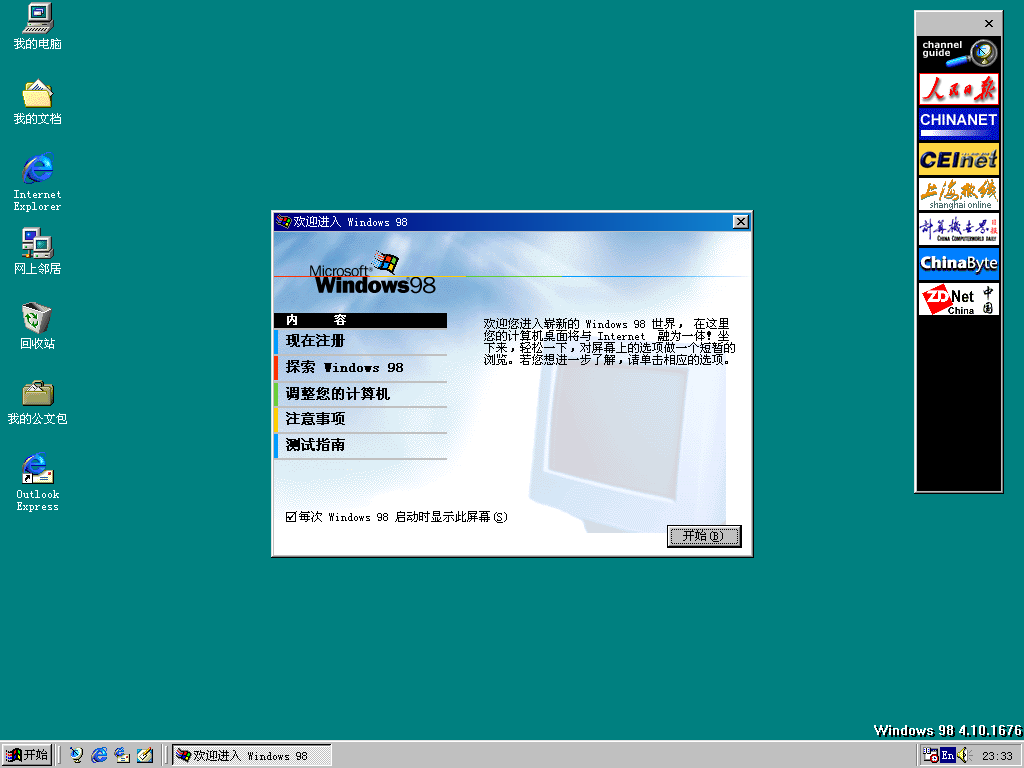Select 注意事项 in contents list
Image resolution: width=1024 pixels, height=768 pixels.
click(x=360, y=419)
